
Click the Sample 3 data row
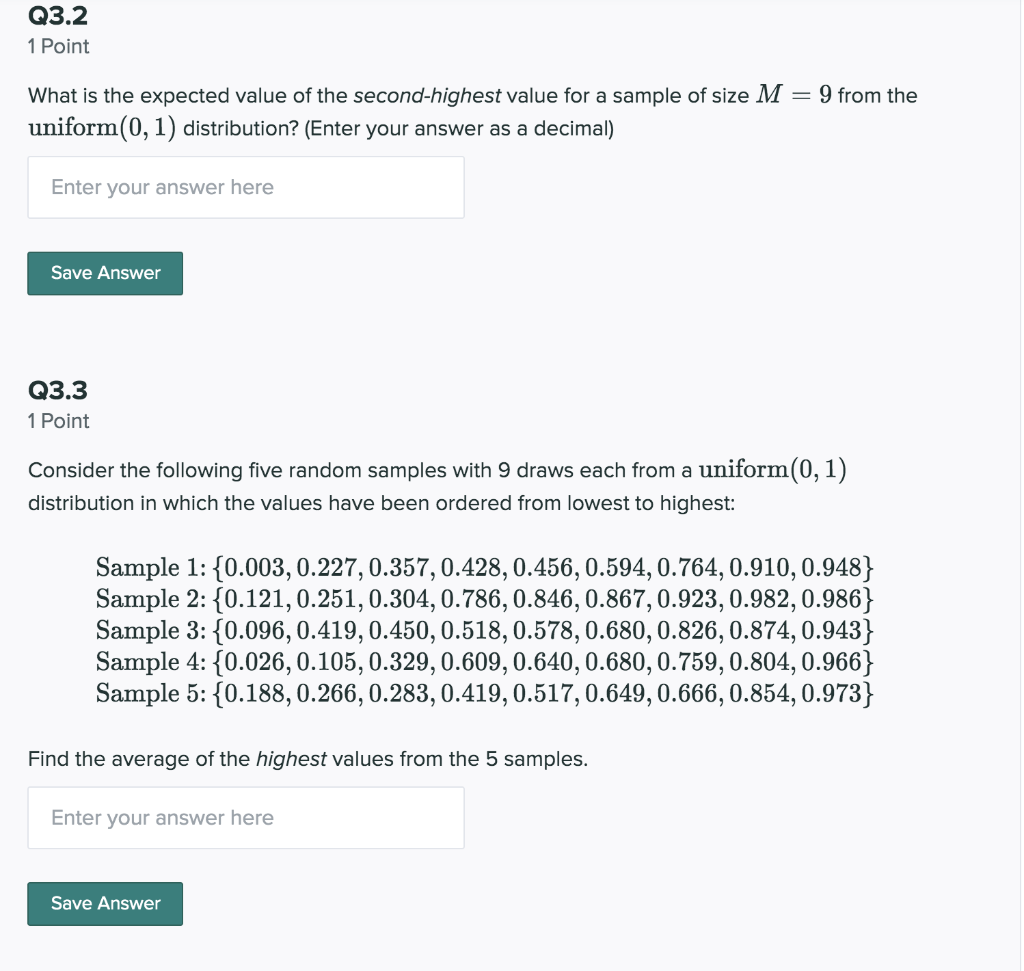click(483, 630)
